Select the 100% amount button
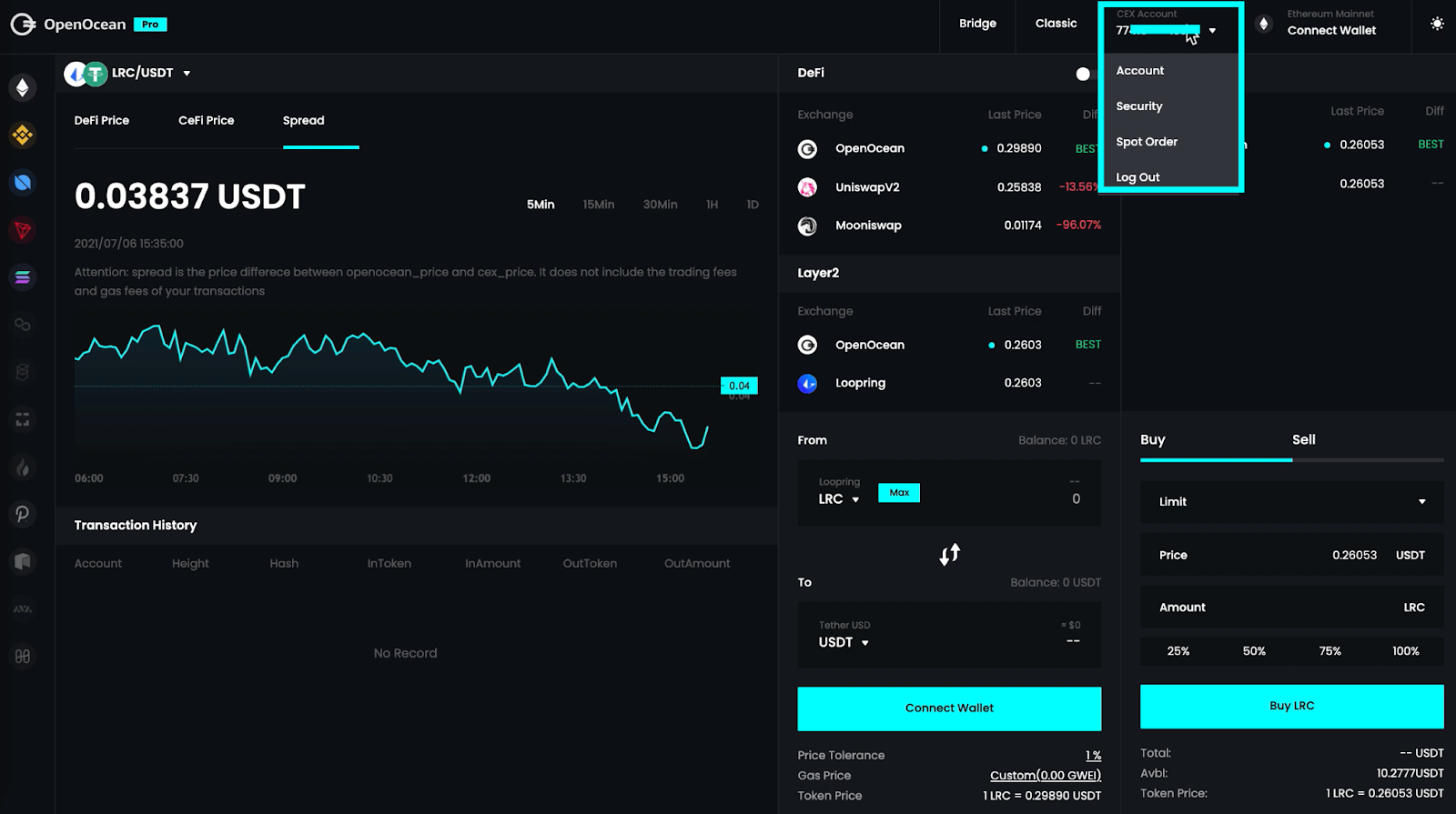 tap(1406, 651)
